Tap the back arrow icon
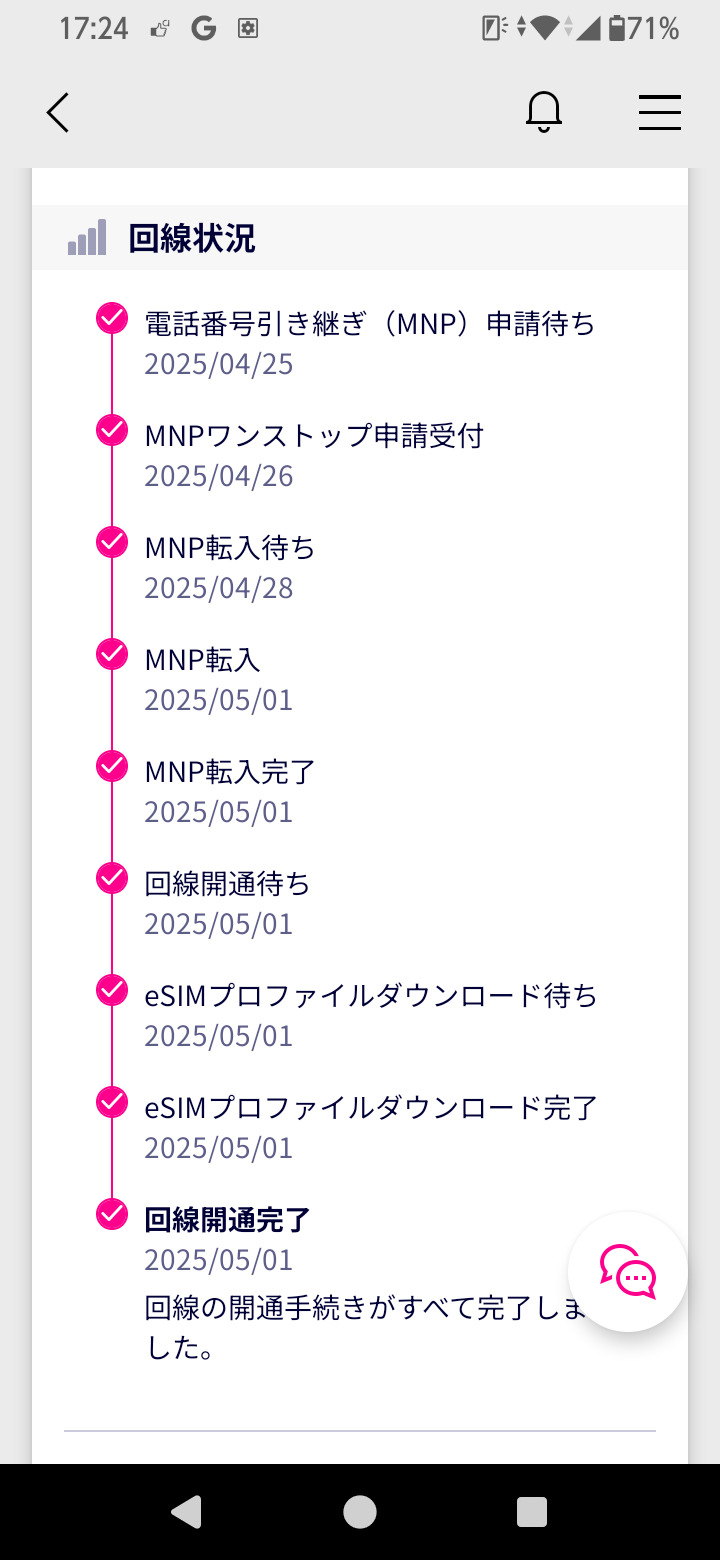This screenshot has width=720, height=1560. 58,112
